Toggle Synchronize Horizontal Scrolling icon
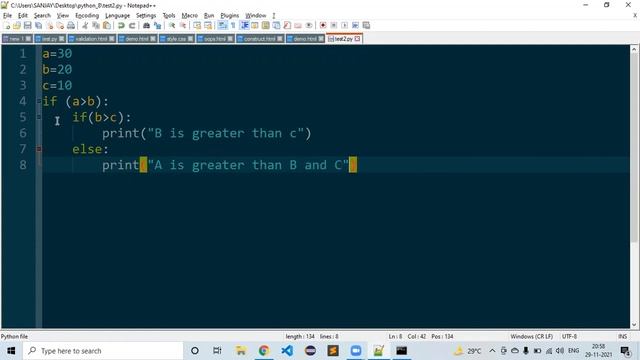 208,25
